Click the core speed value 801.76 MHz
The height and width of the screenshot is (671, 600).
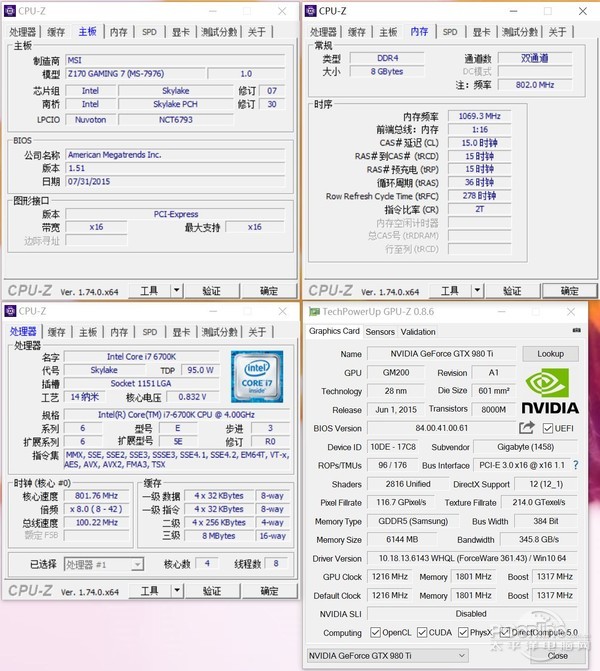coord(96,496)
